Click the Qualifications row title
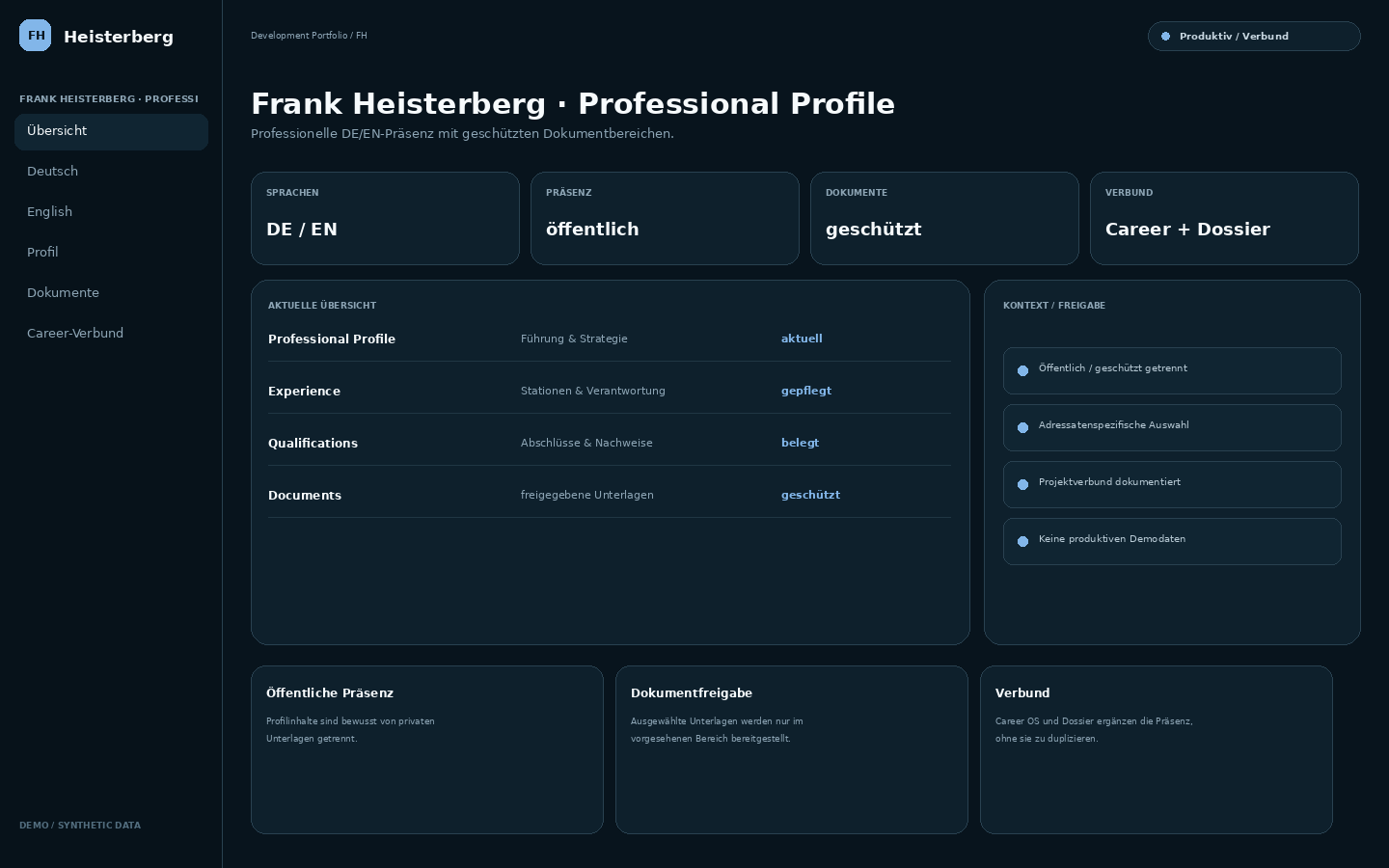 [313, 444]
